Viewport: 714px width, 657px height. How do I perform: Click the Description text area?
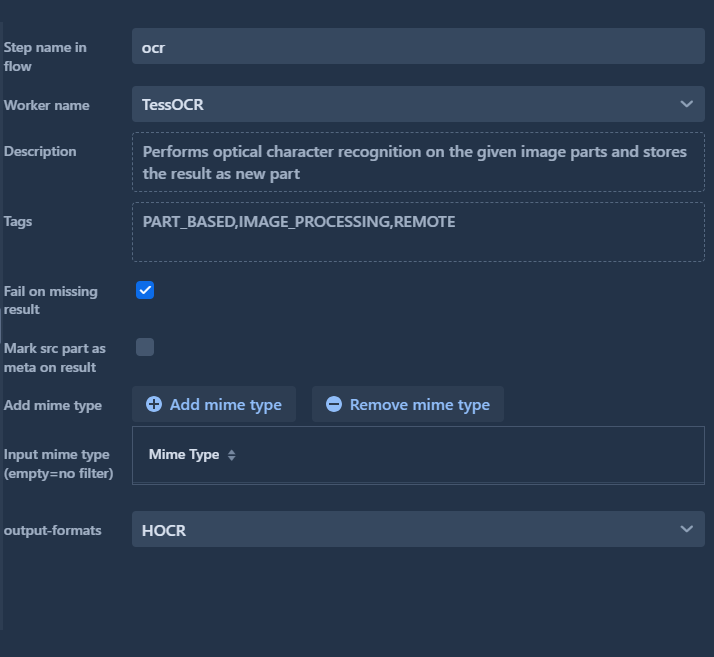pyautogui.click(x=418, y=162)
